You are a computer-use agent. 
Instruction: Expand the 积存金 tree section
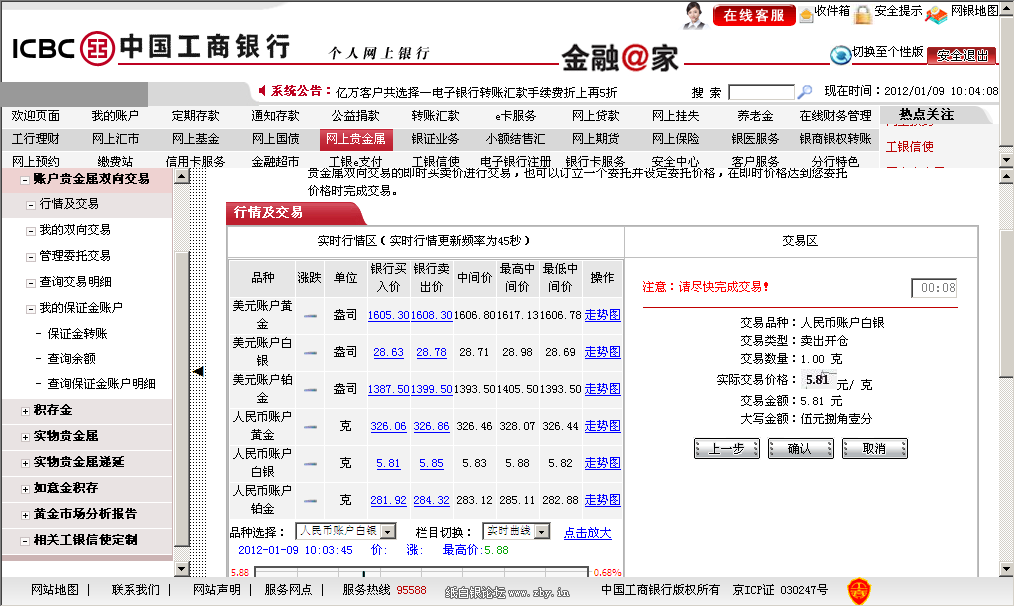[x=25, y=411]
